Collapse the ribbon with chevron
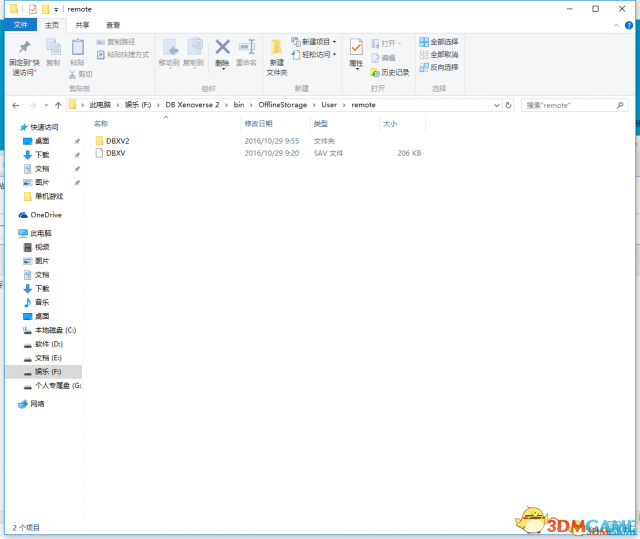640x539 pixels. pyautogui.click(x=616, y=25)
